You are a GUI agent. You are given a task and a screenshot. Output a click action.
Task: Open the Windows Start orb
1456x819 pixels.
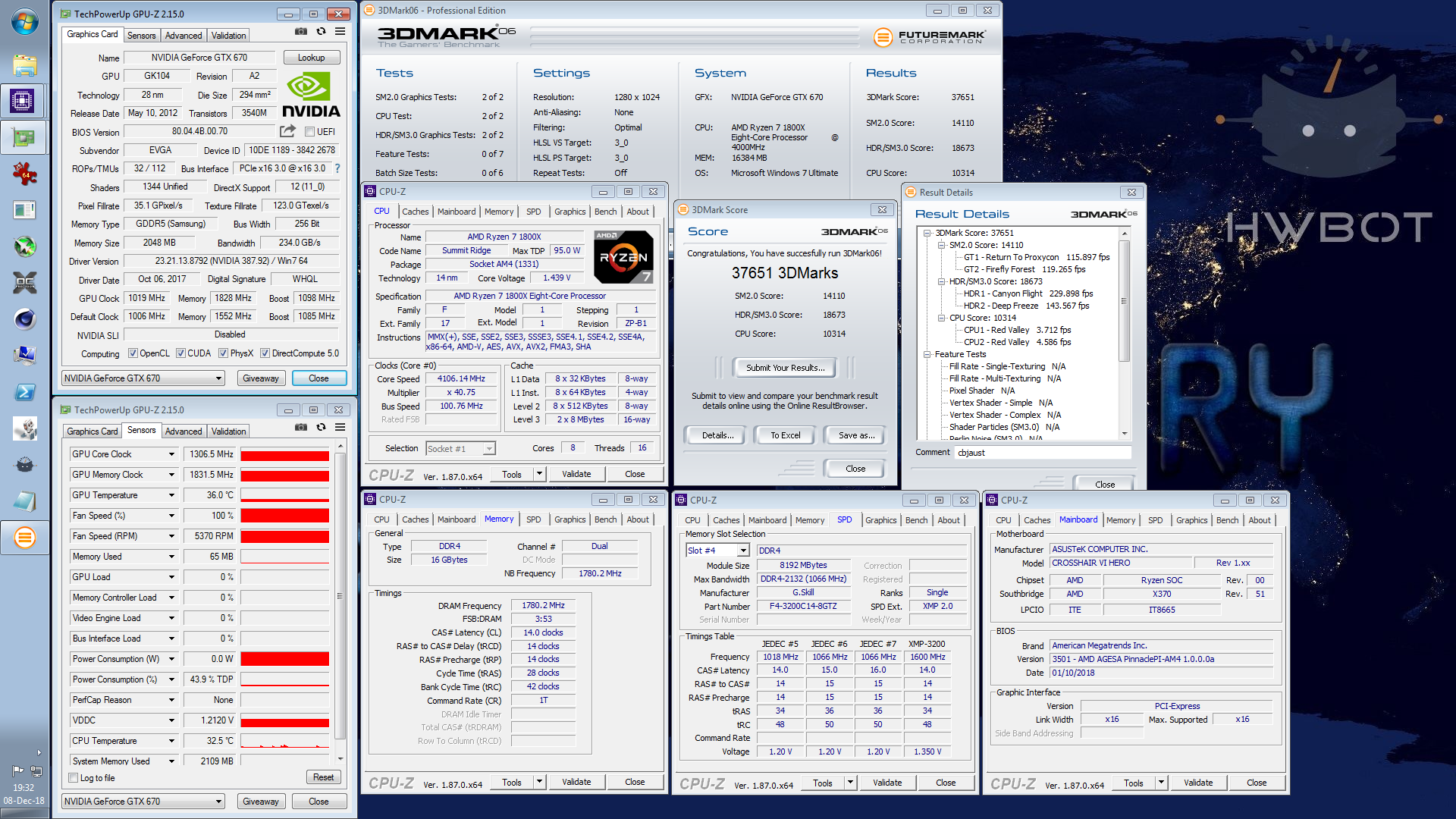(x=24, y=22)
